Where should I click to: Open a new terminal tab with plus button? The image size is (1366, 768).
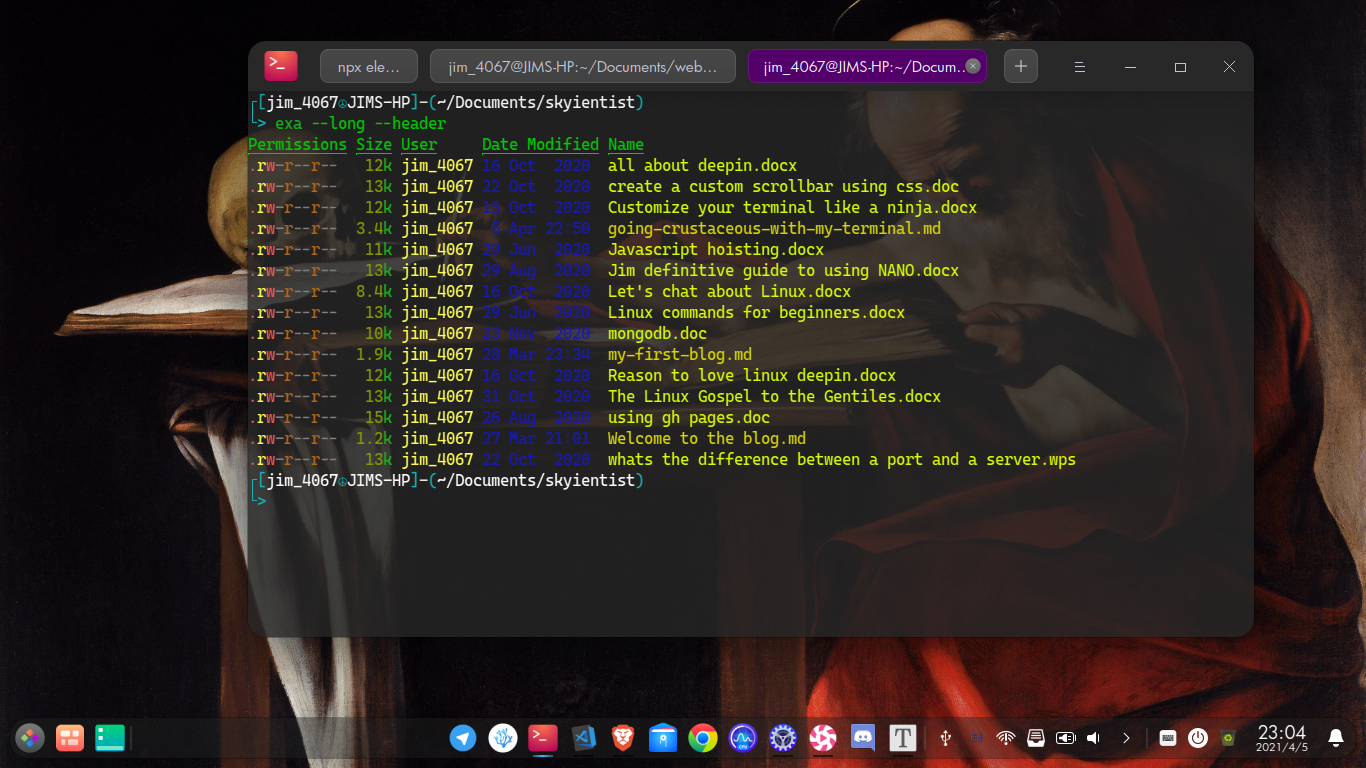[1020, 66]
